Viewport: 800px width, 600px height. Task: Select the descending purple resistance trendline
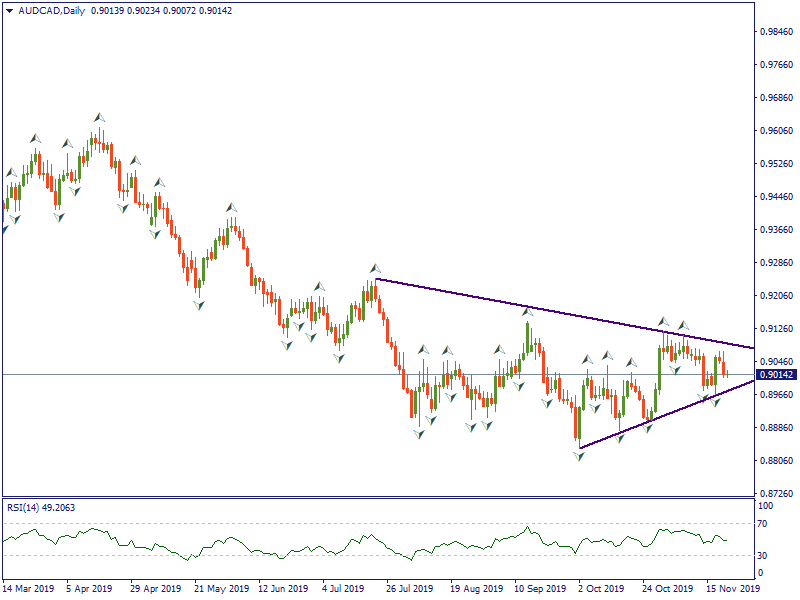560,312
